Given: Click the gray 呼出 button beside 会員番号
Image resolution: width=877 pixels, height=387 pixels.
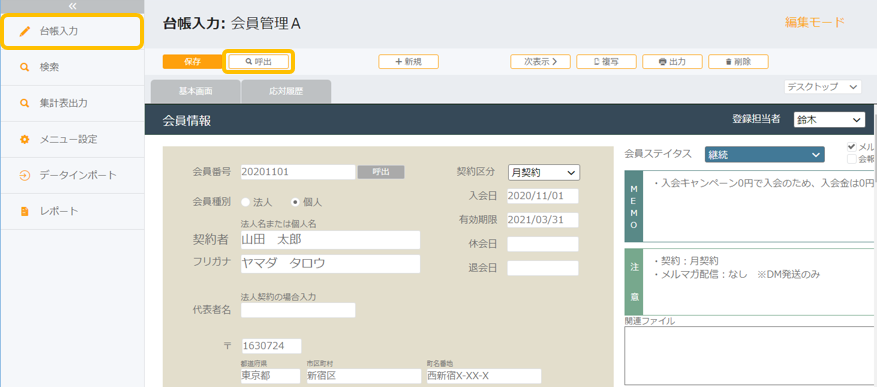Looking at the screenshot, I should point(381,172).
